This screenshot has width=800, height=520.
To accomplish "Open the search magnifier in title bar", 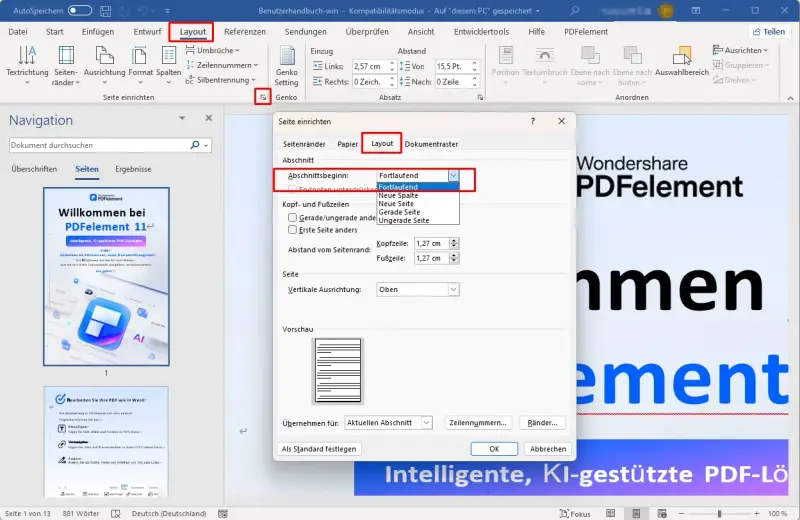I will (x=574, y=10).
